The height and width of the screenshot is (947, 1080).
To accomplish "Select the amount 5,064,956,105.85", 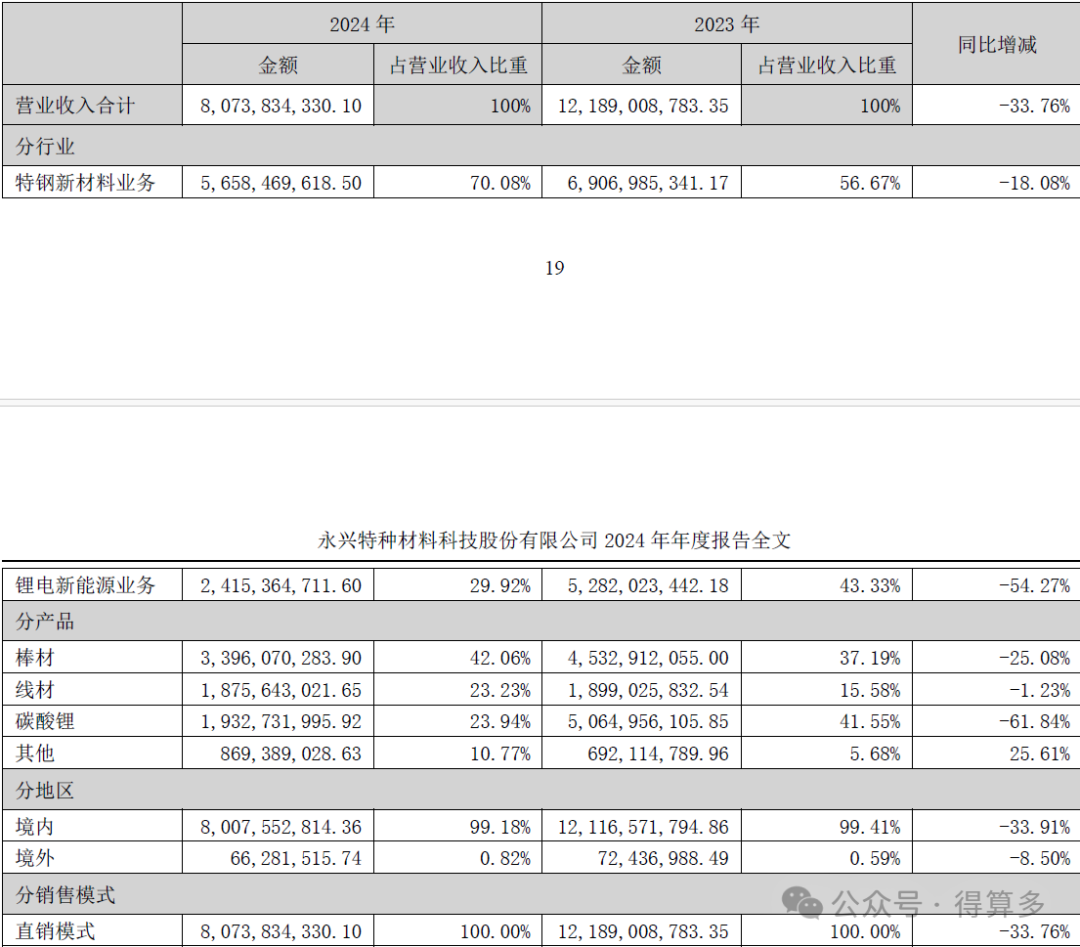I will [647, 722].
